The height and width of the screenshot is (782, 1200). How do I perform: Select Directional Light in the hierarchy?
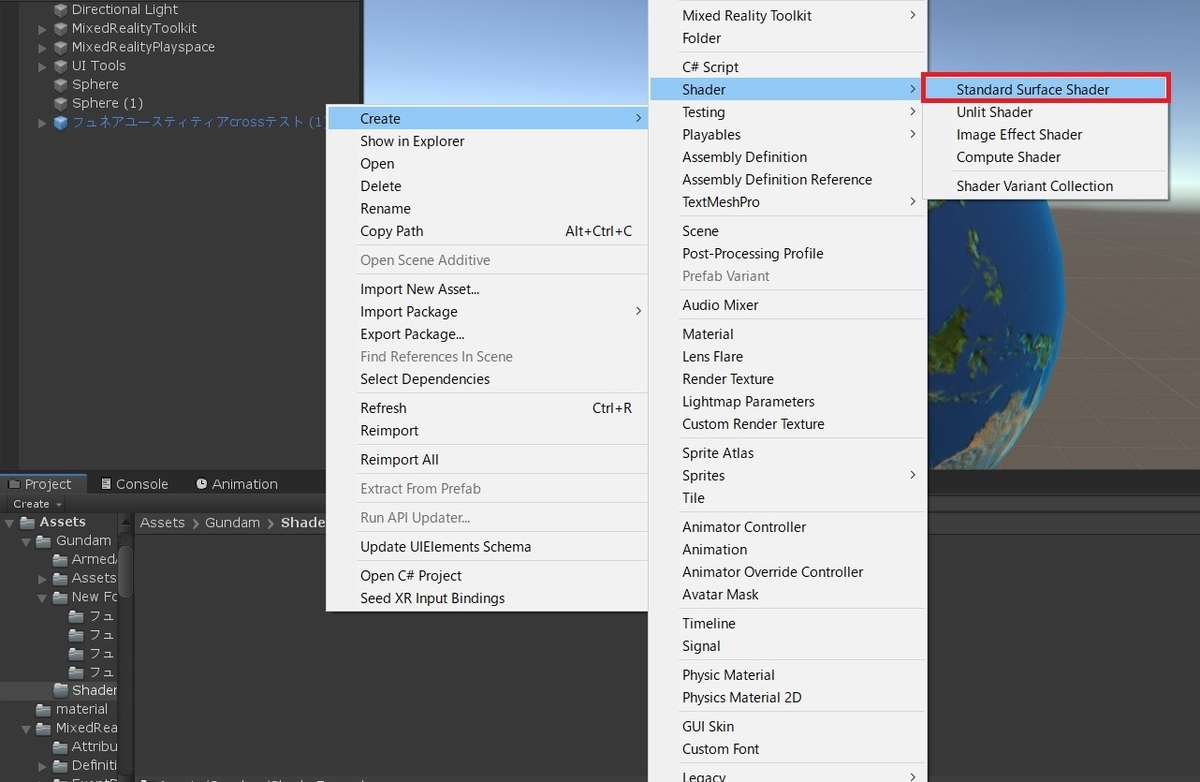[125, 9]
